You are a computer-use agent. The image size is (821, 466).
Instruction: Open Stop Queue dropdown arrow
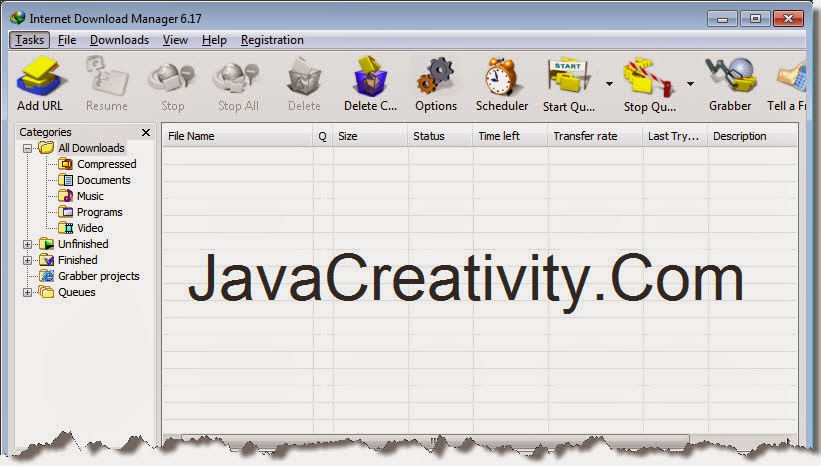click(691, 84)
